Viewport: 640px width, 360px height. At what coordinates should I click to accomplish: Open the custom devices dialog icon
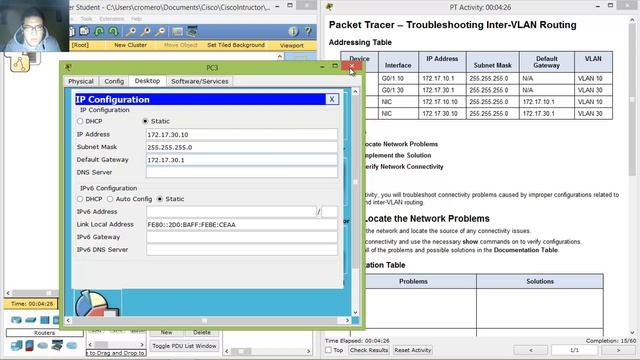point(192,31)
